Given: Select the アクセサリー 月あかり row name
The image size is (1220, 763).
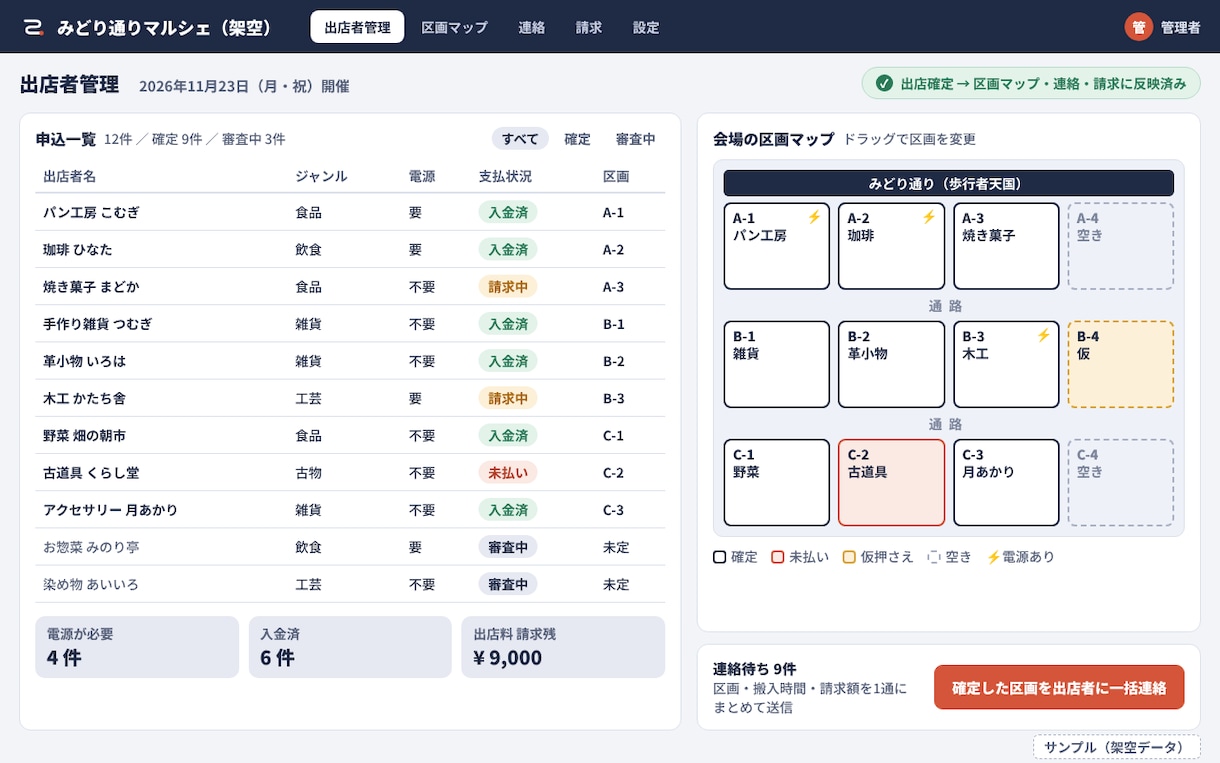Looking at the screenshot, I should 111,510.
